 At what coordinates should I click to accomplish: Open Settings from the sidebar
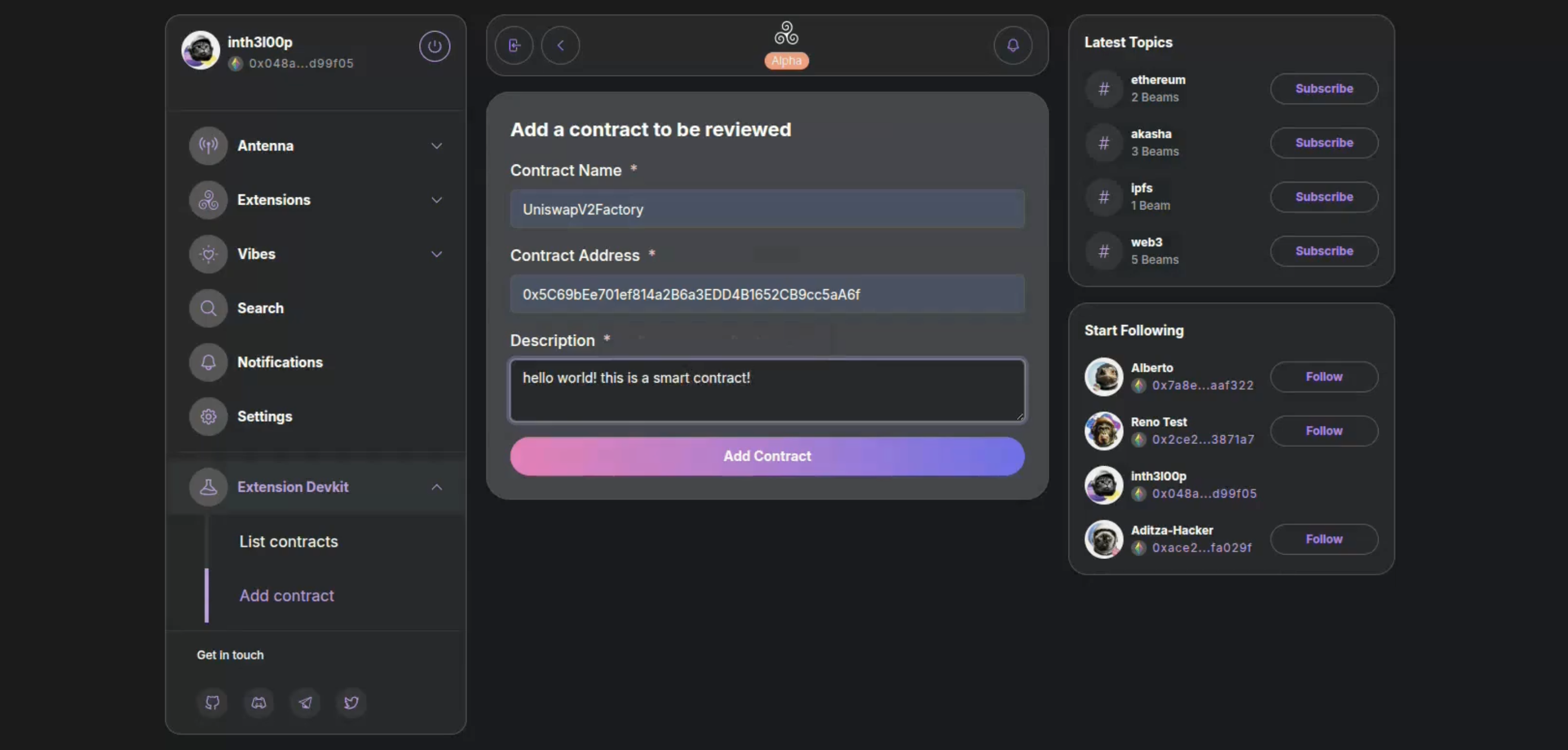pyautogui.click(x=264, y=417)
